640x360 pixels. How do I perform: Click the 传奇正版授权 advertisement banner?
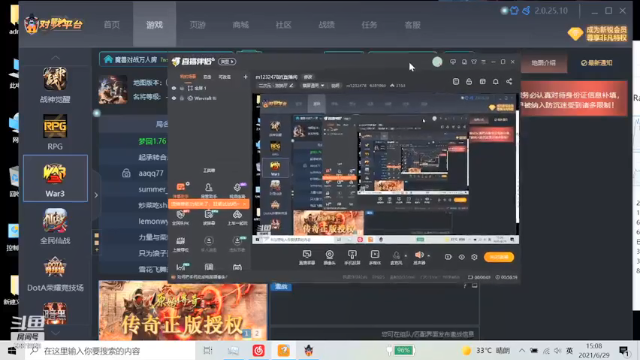point(183,310)
